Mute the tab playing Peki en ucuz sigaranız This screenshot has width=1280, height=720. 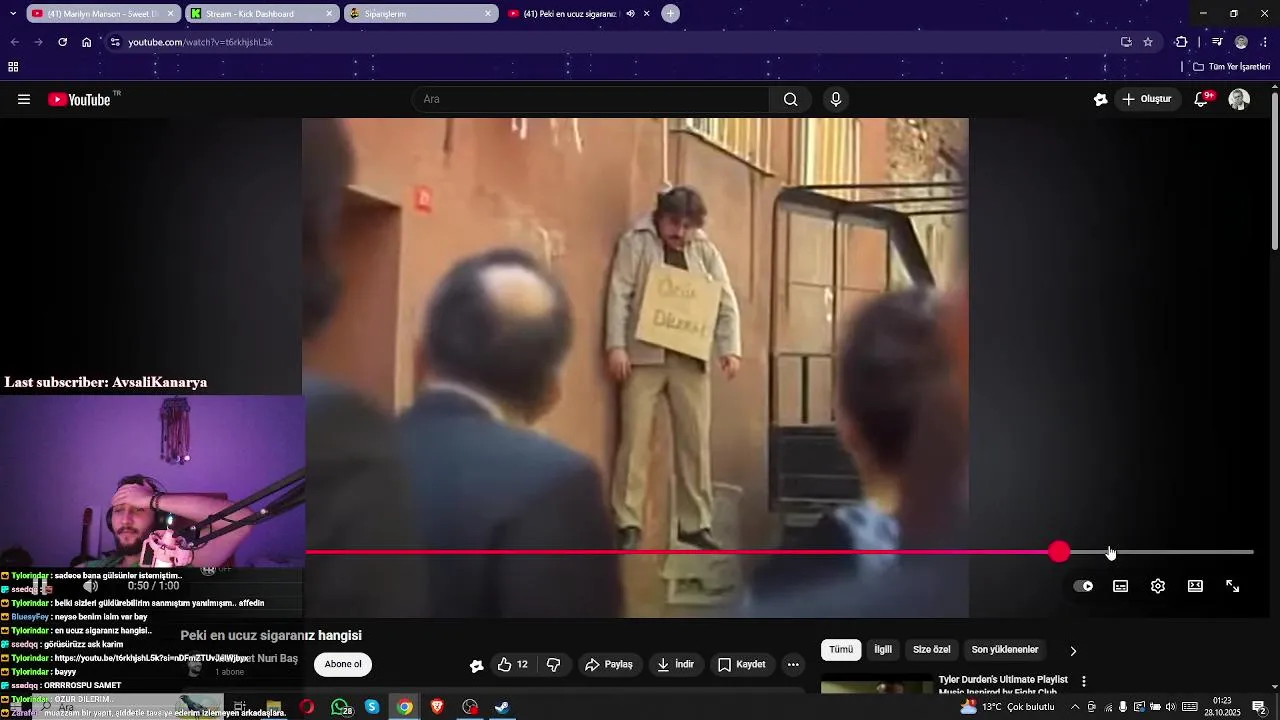[630, 14]
